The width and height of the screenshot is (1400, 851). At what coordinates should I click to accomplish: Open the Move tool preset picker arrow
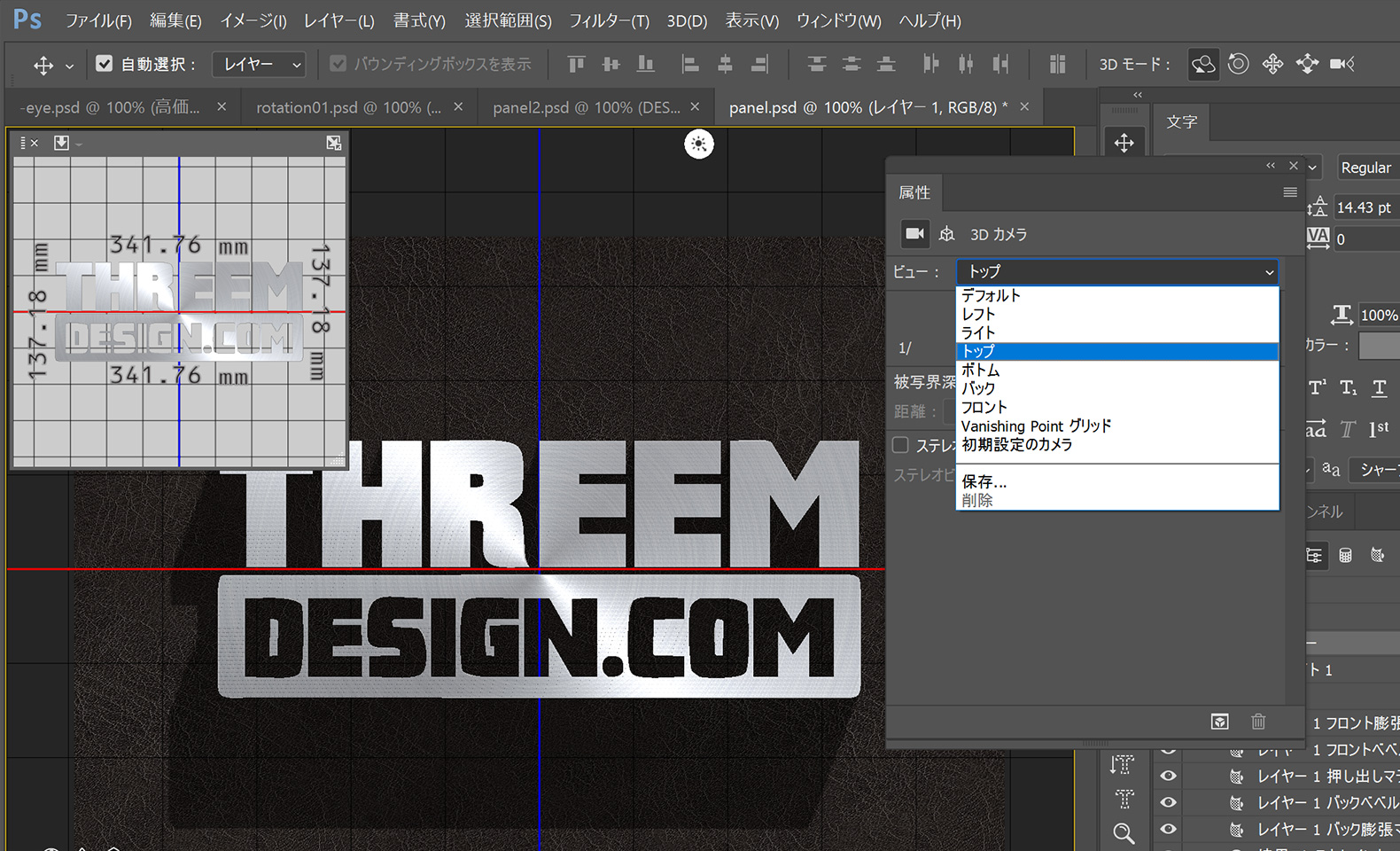click(x=69, y=66)
